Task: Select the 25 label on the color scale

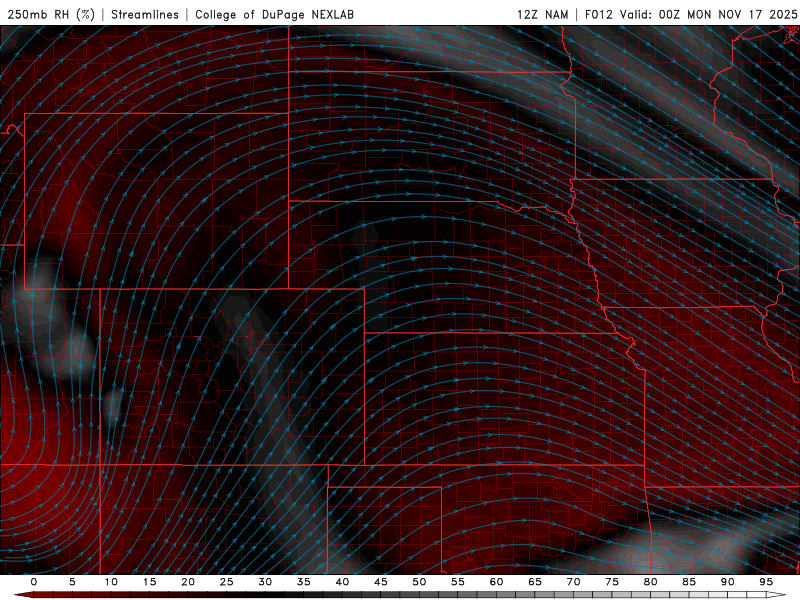Action: pyautogui.click(x=227, y=582)
